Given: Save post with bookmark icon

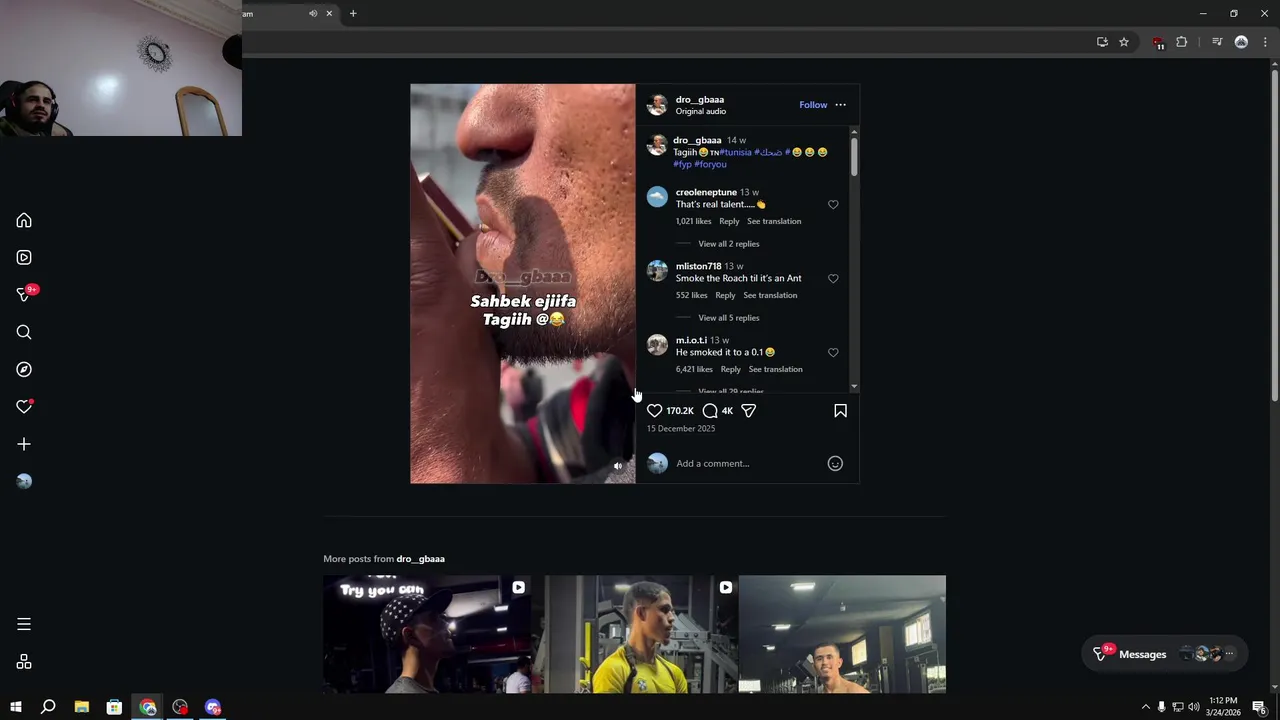Looking at the screenshot, I should pos(840,411).
